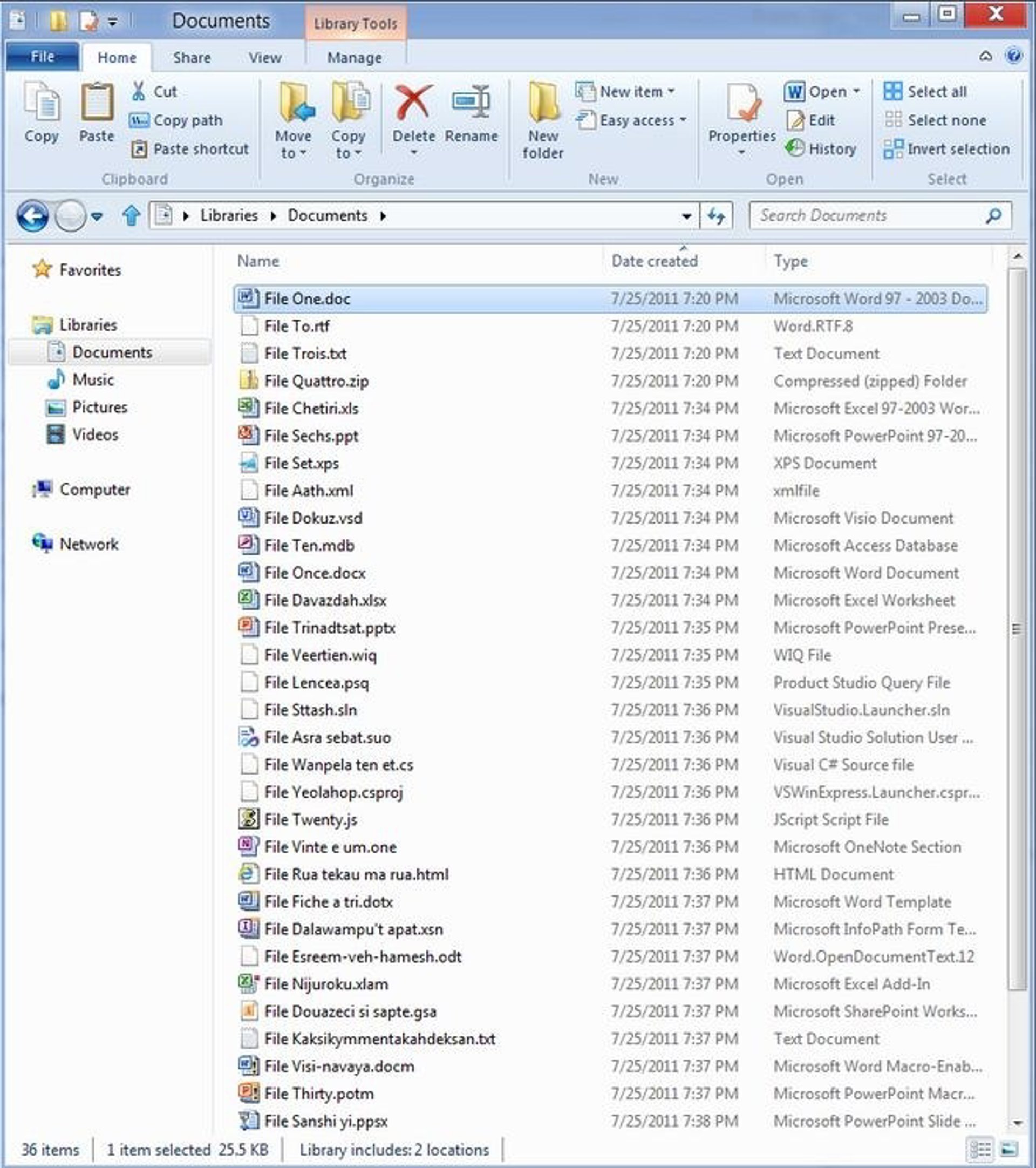
Task: Expand the New item dropdown
Action: [x=626, y=91]
